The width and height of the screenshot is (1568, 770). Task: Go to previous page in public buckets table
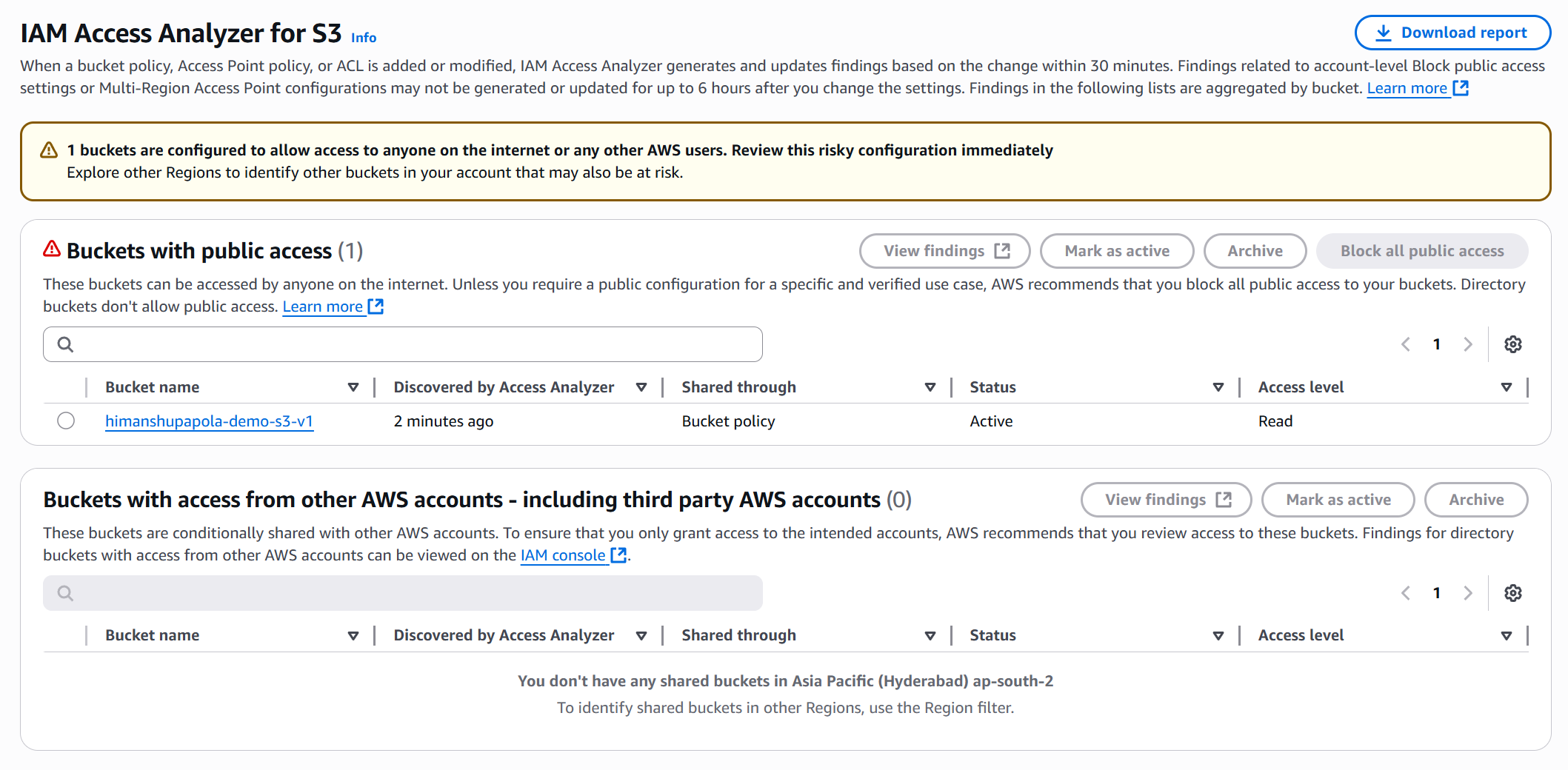coord(1405,344)
